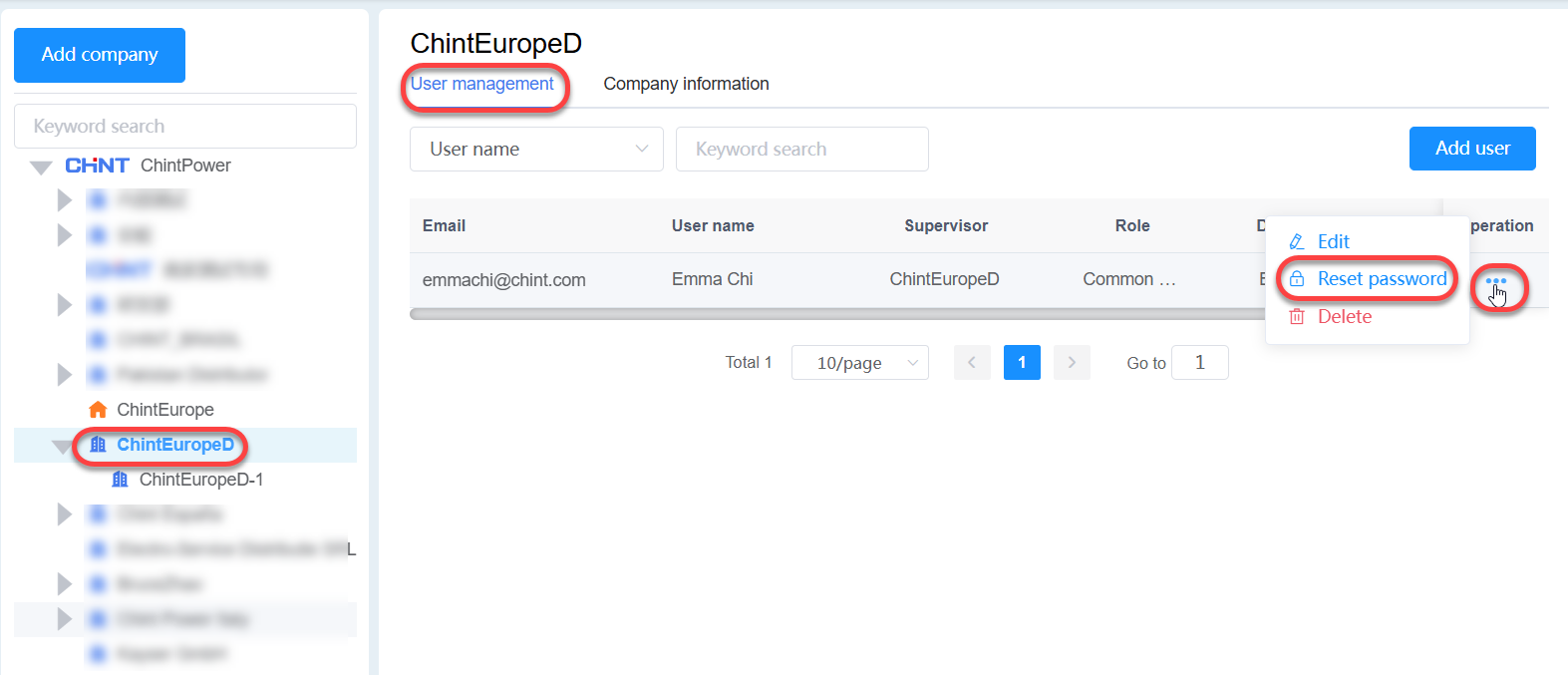Image resolution: width=1568 pixels, height=675 pixels.
Task: Click the ChintEuropeD supervisor cell
Action: (945, 279)
